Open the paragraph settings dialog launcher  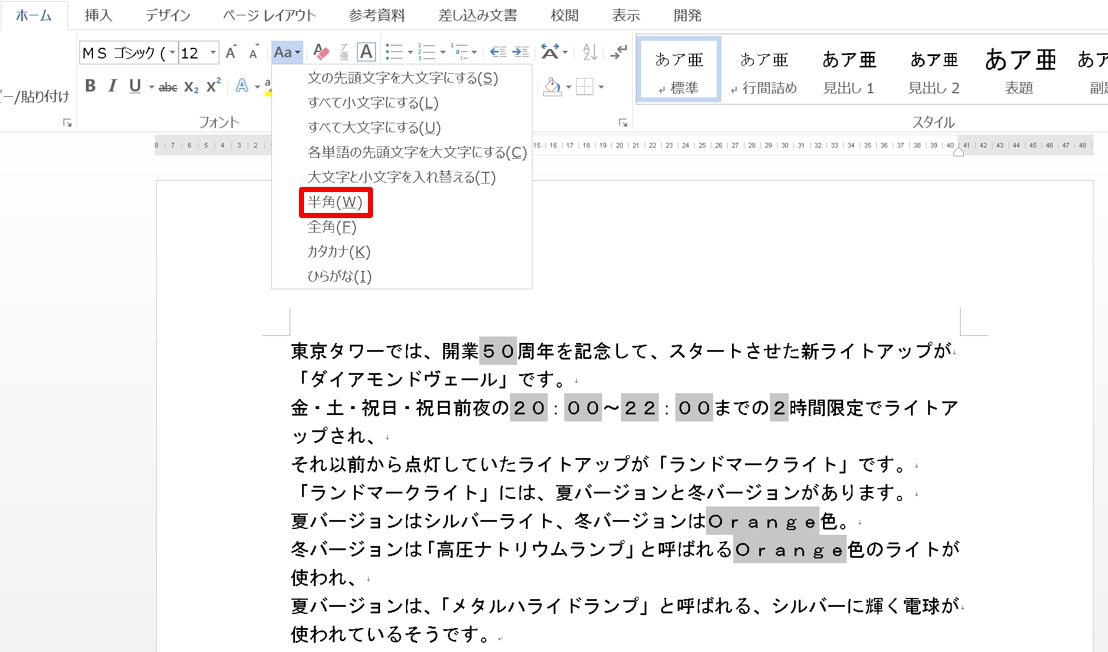tap(623, 123)
